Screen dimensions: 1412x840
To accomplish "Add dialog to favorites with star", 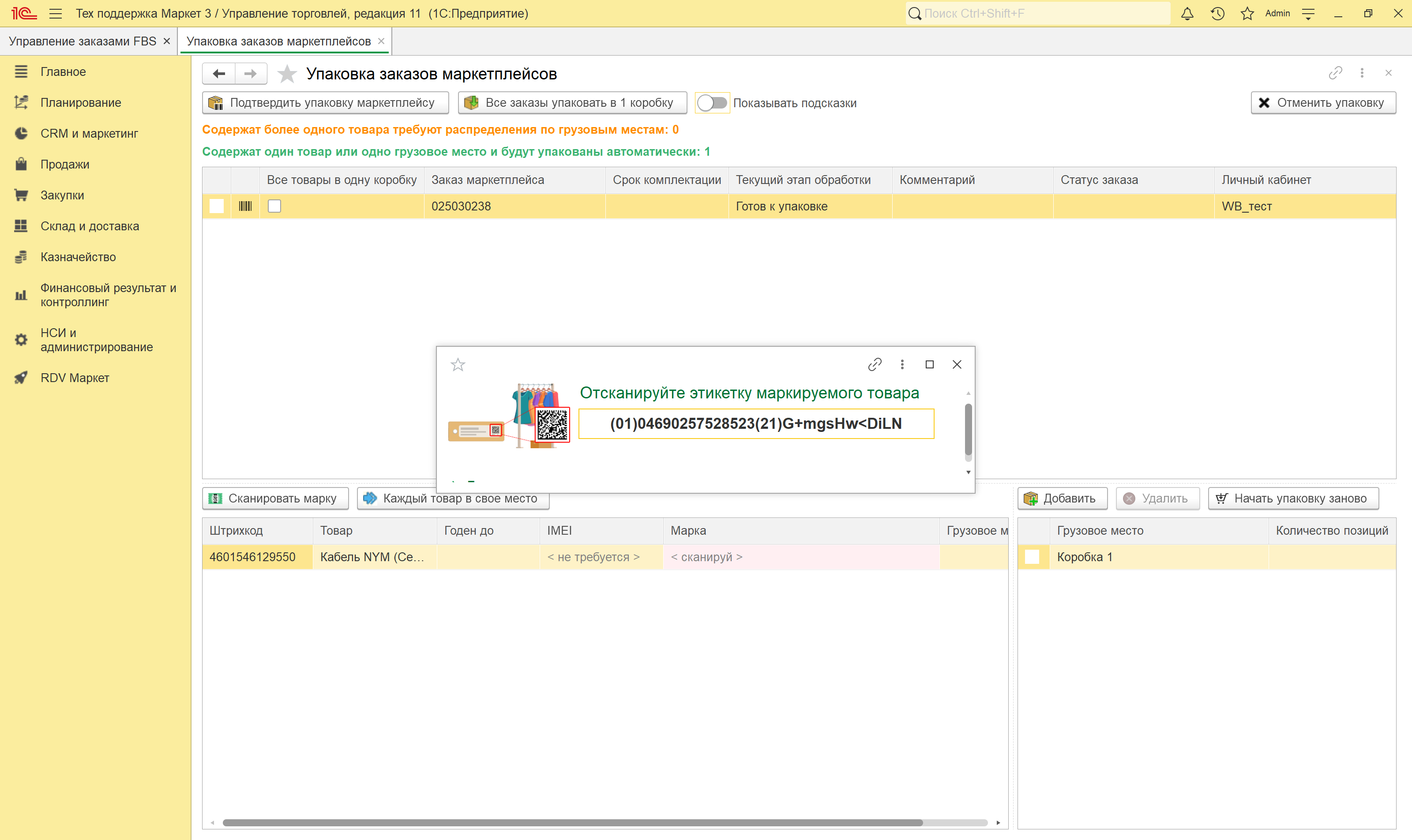I will pyautogui.click(x=458, y=365).
